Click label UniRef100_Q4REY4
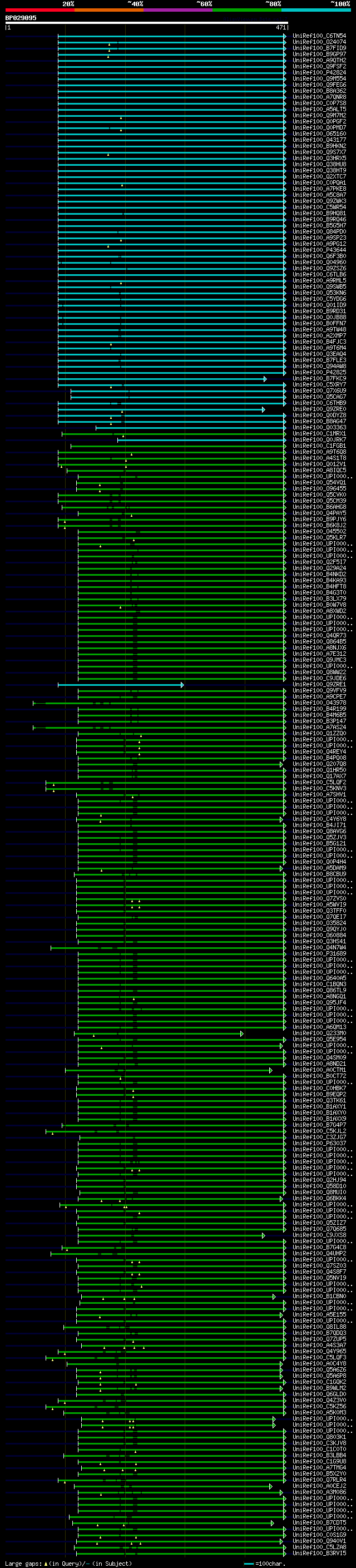The height and width of the screenshot is (1568, 356). pyautogui.click(x=319, y=752)
